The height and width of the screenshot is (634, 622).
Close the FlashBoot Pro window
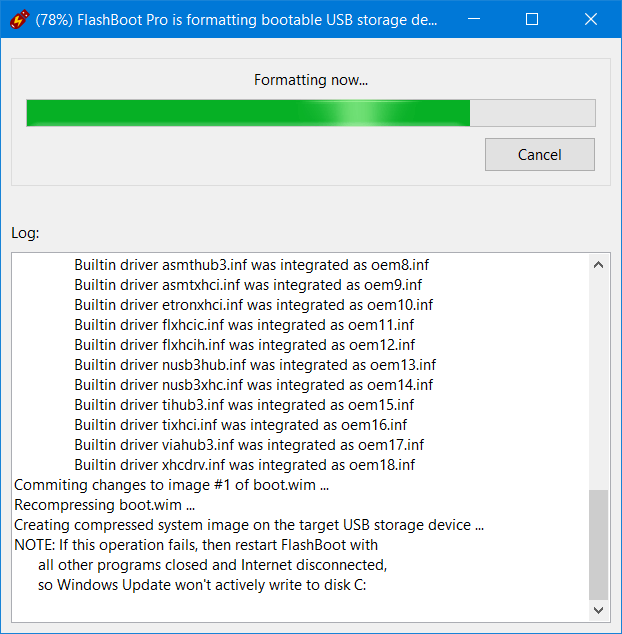pos(591,19)
